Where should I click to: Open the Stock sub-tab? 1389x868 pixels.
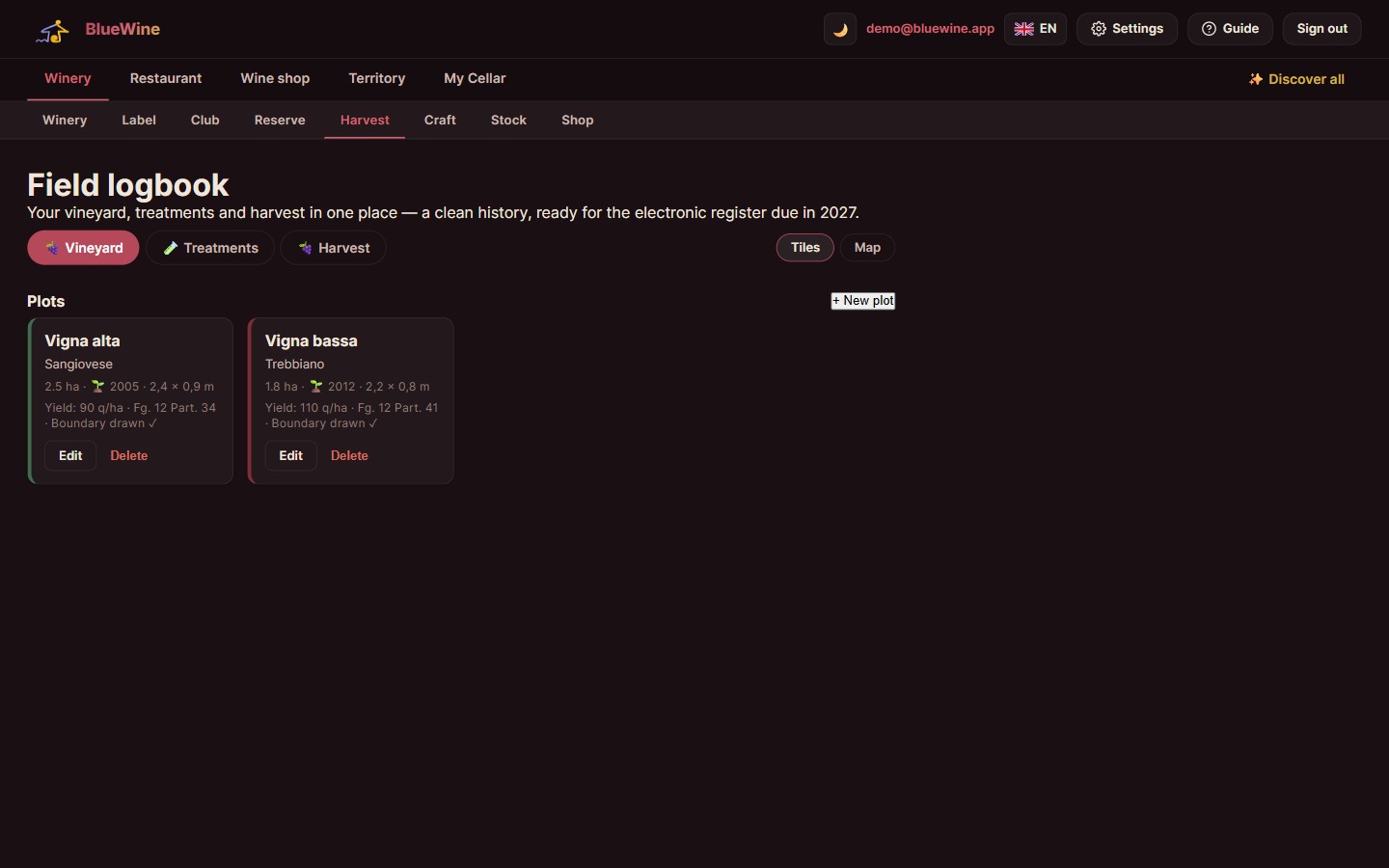point(508,120)
